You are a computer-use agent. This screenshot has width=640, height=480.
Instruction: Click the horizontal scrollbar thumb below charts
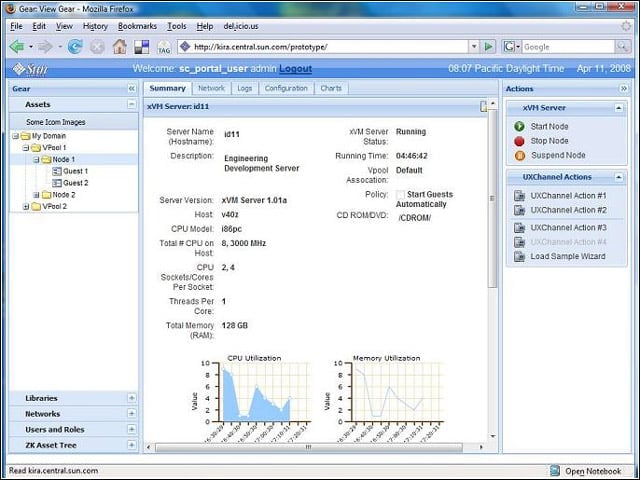309,448
